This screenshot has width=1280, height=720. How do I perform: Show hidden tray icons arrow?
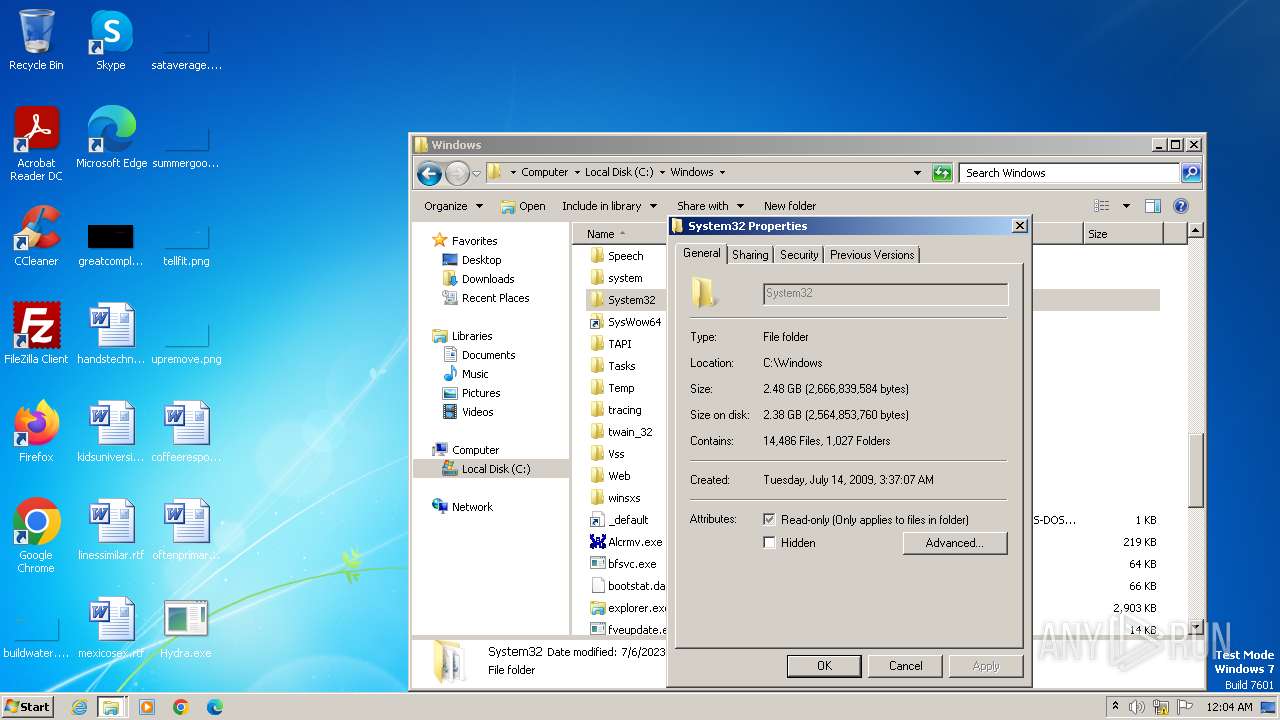click(x=1115, y=706)
